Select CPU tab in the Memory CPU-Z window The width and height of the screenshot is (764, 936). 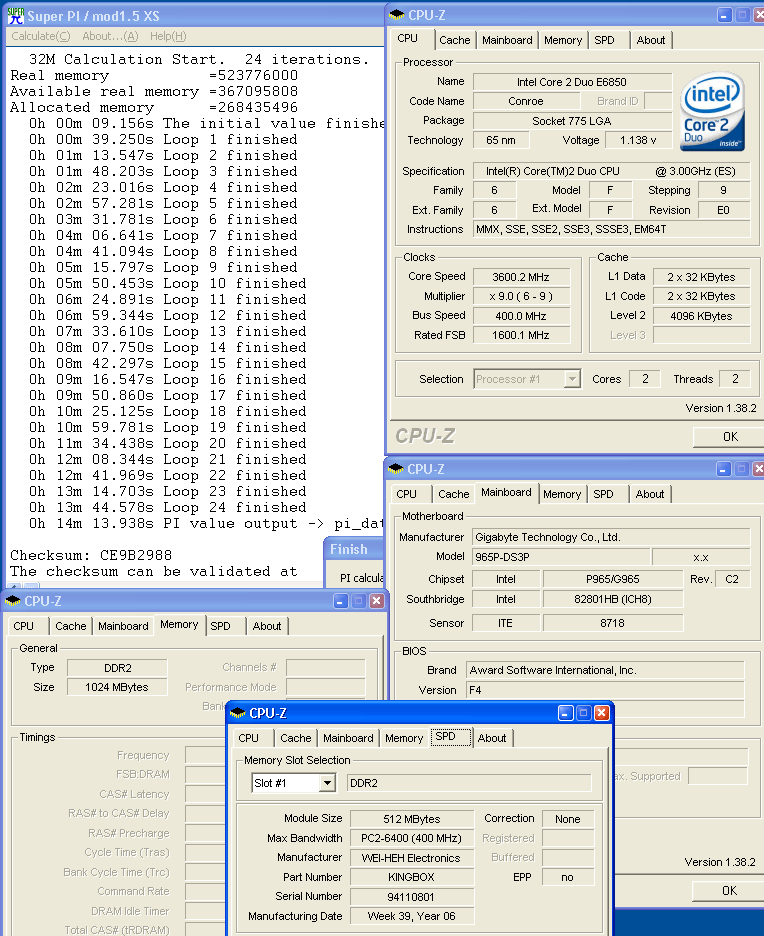point(28,626)
